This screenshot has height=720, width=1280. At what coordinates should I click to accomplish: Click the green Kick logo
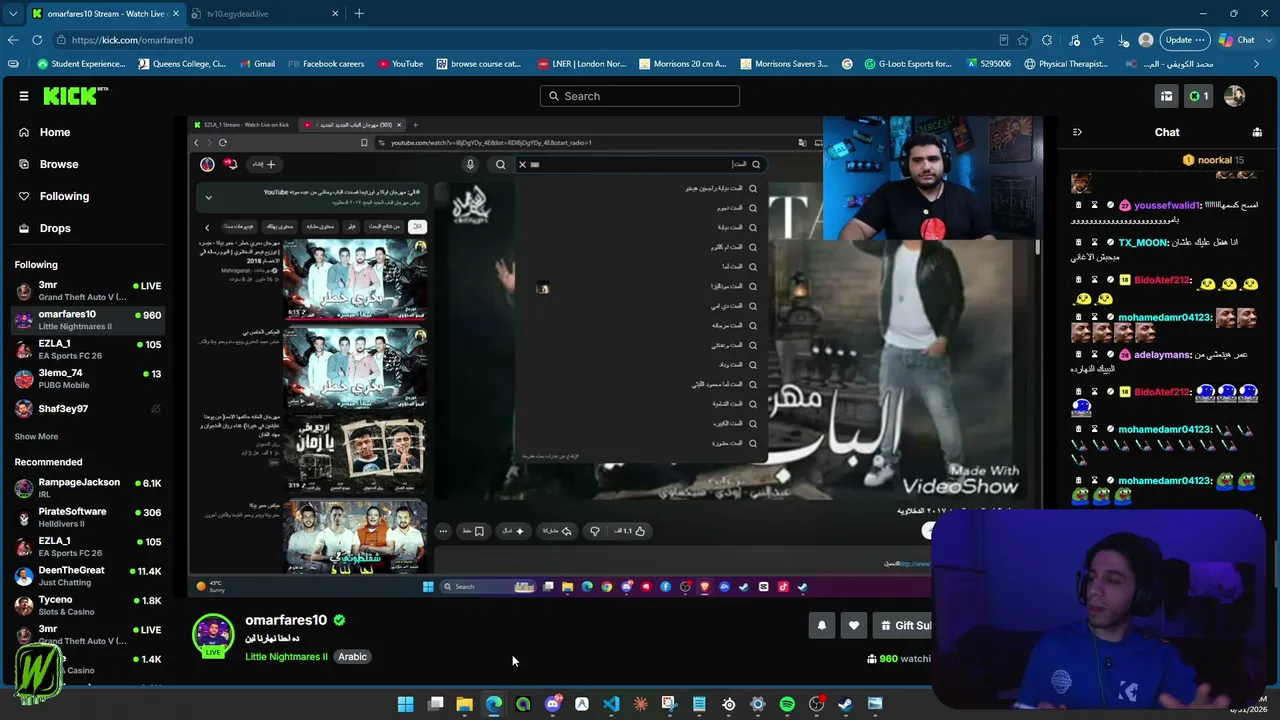tap(76, 96)
